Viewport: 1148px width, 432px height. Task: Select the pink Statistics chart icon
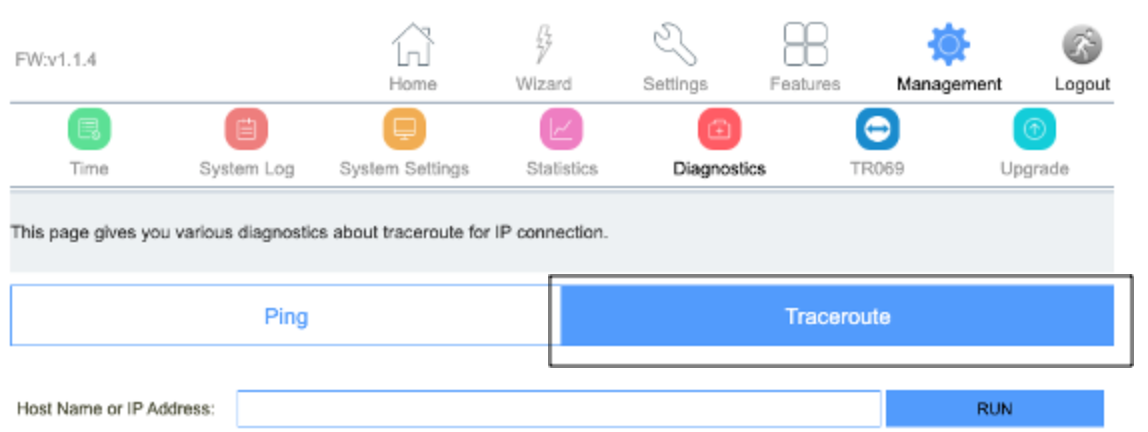562,129
